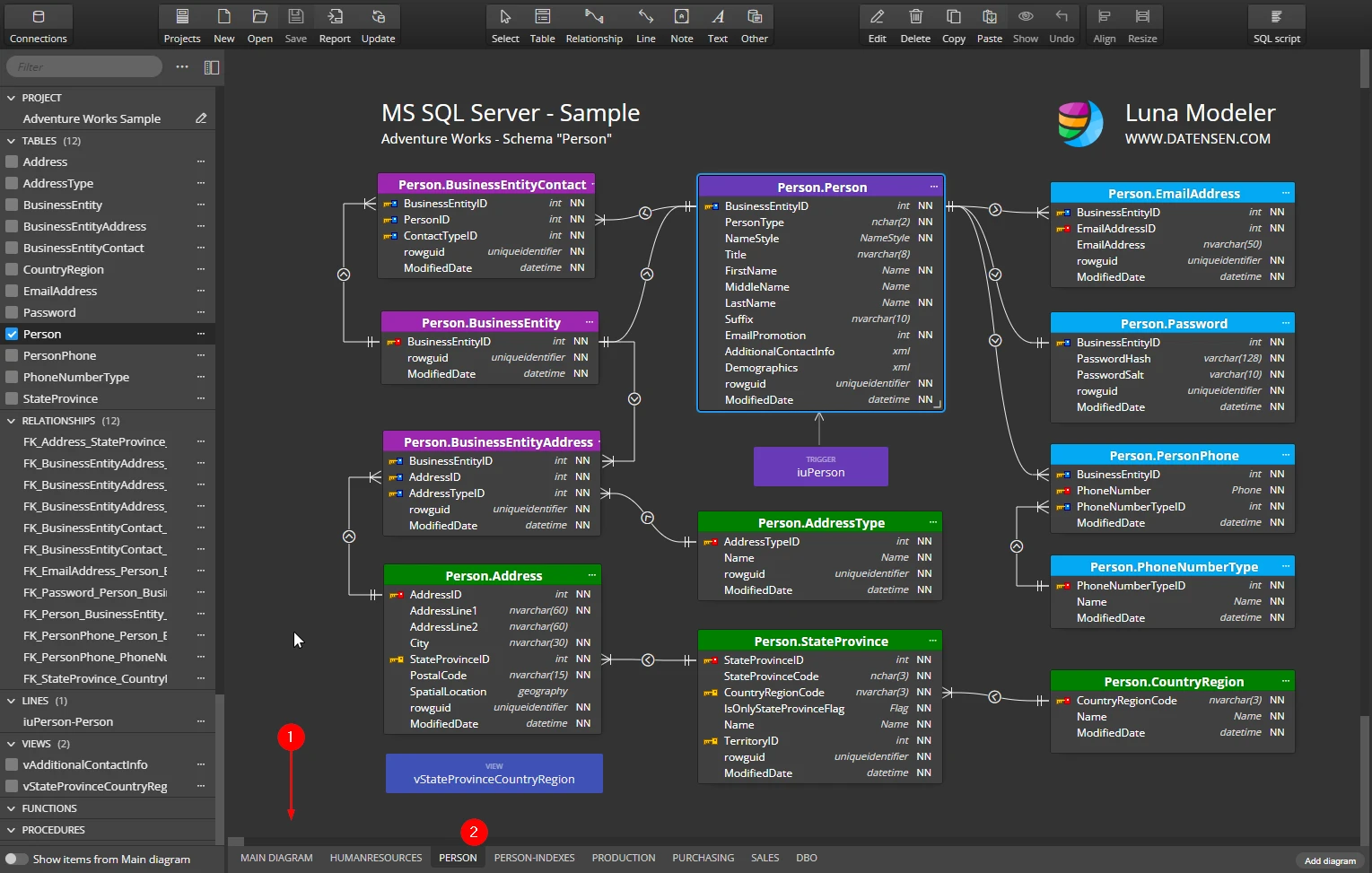Image resolution: width=1372 pixels, height=873 pixels.
Task: Choose the Text tool
Action: (x=718, y=25)
